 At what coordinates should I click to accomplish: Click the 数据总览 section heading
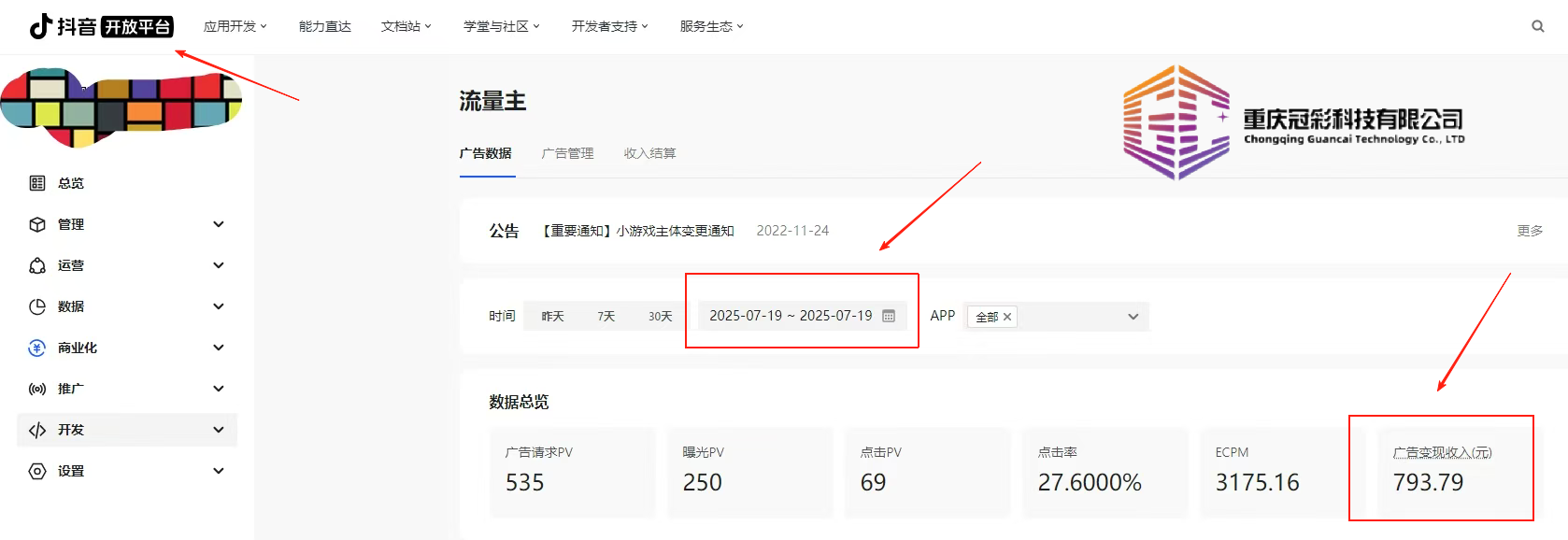[x=519, y=402]
